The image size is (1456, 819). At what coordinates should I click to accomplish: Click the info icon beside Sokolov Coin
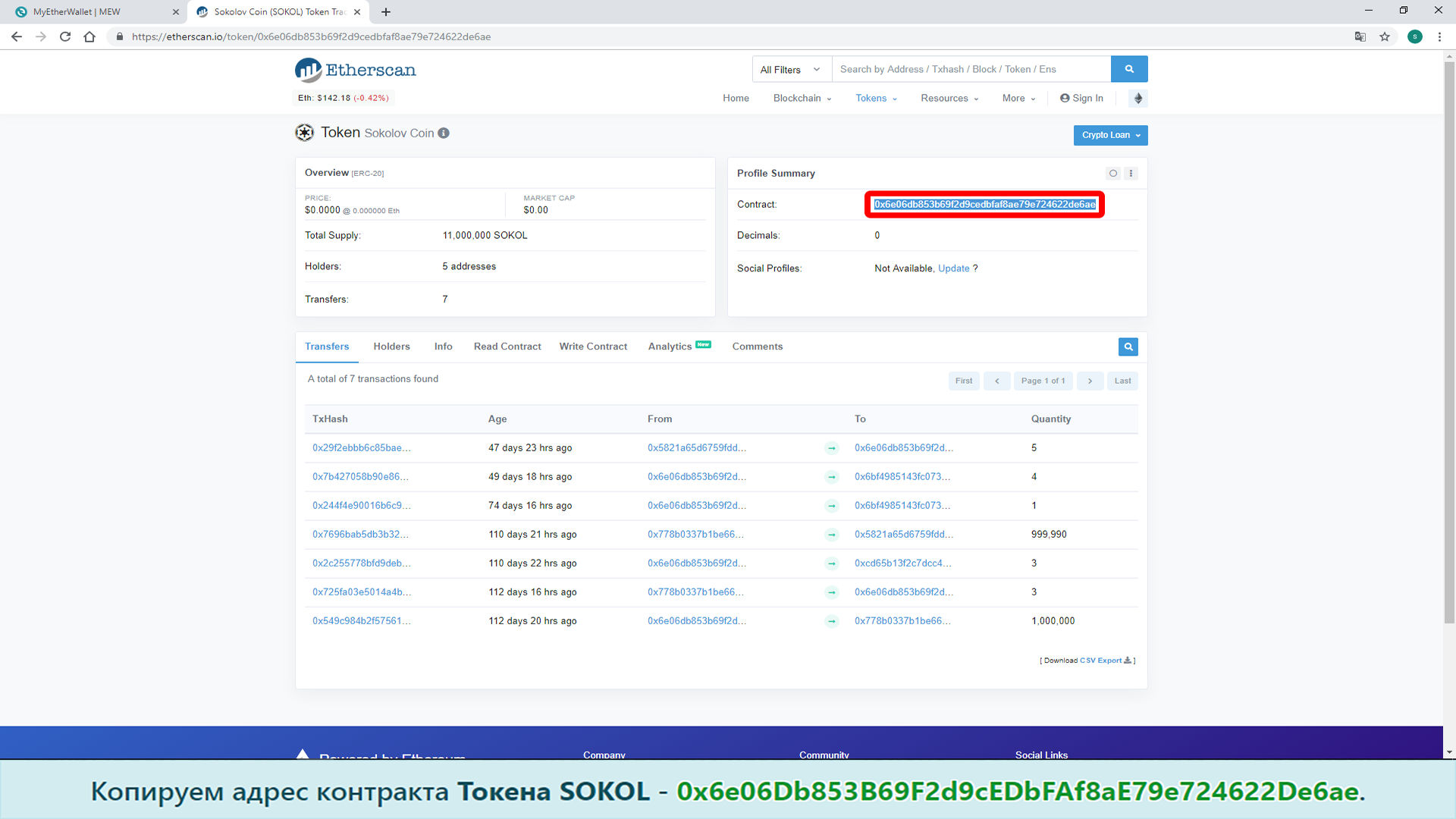(444, 133)
